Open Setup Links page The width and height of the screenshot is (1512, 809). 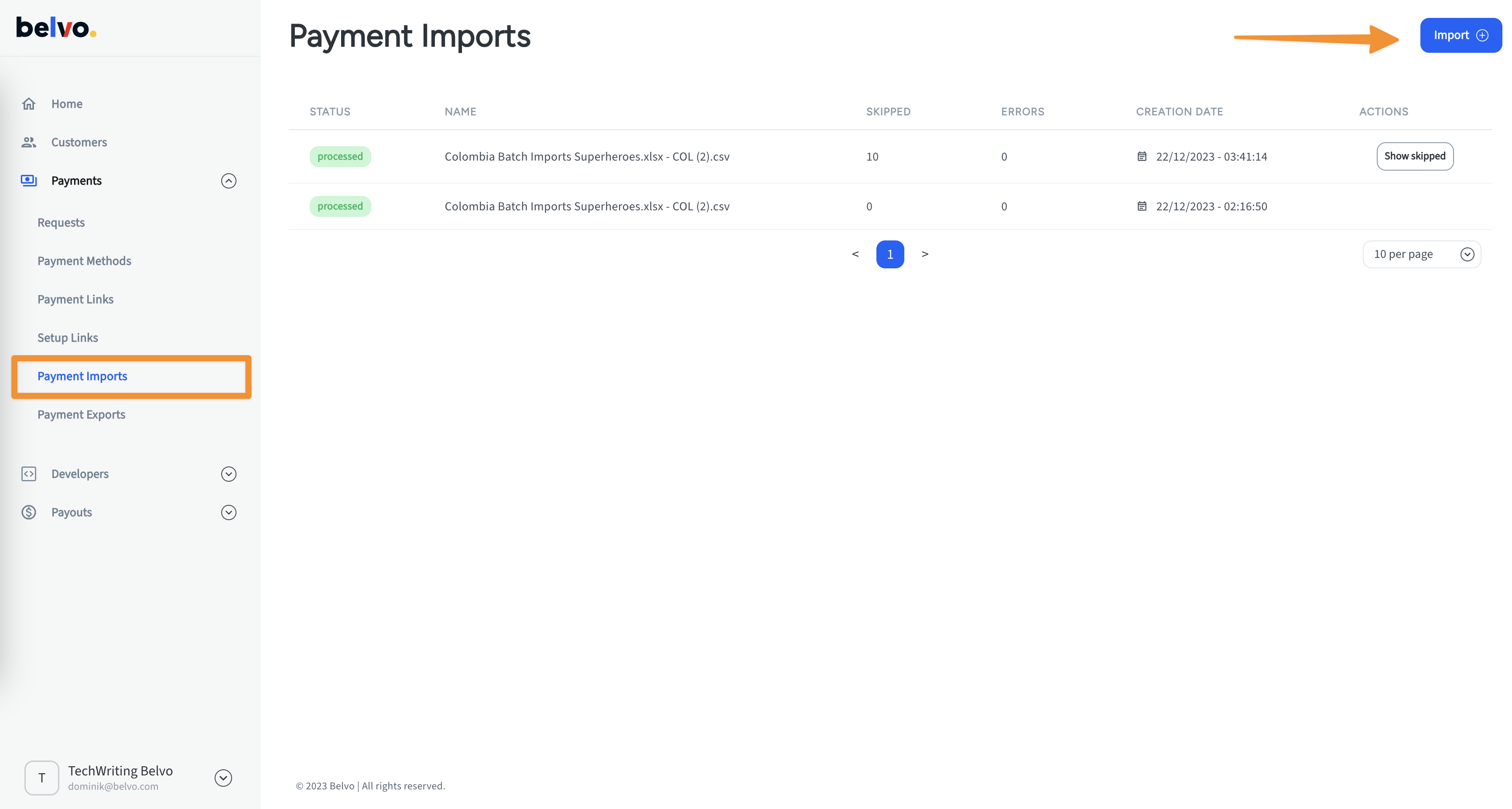click(68, 338)
